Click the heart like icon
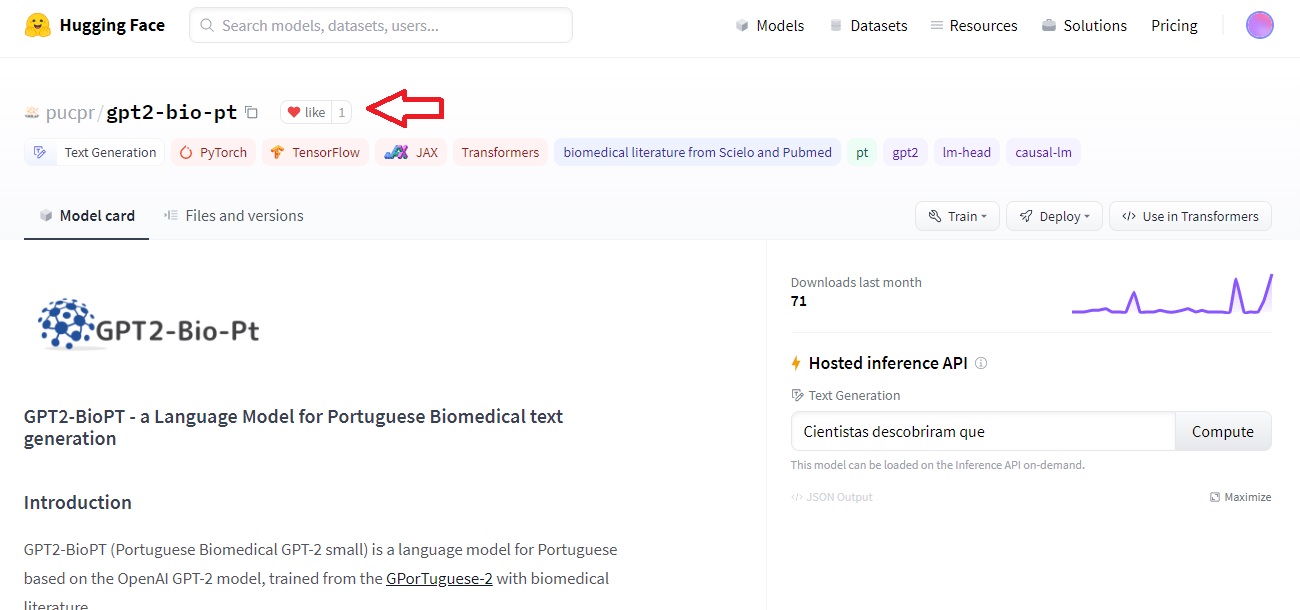The width and height of the screenshot is (1300, 610). click(294, 112)
